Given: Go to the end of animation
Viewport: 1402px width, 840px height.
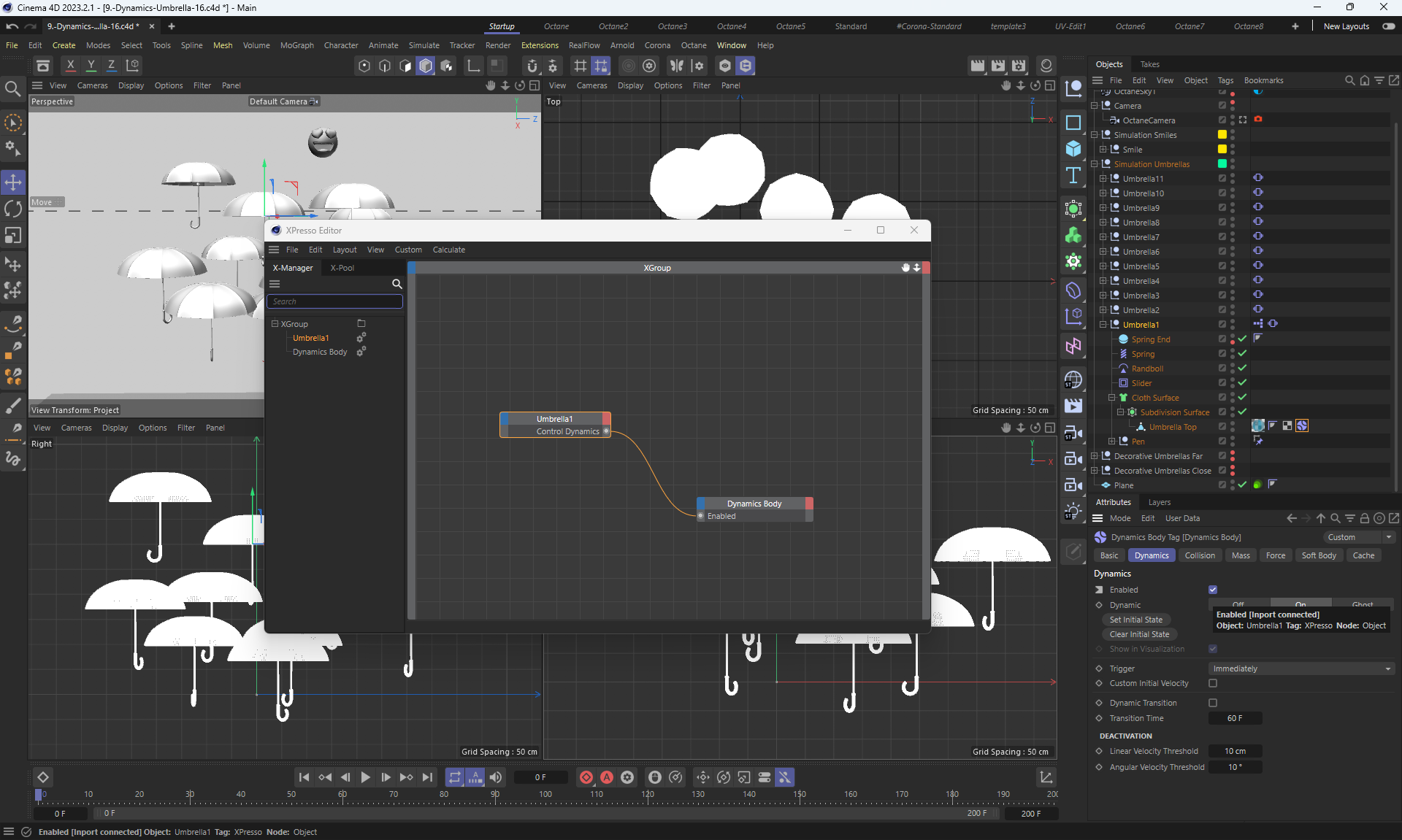Looking at the screenshot, I should [x=427, y=777].
